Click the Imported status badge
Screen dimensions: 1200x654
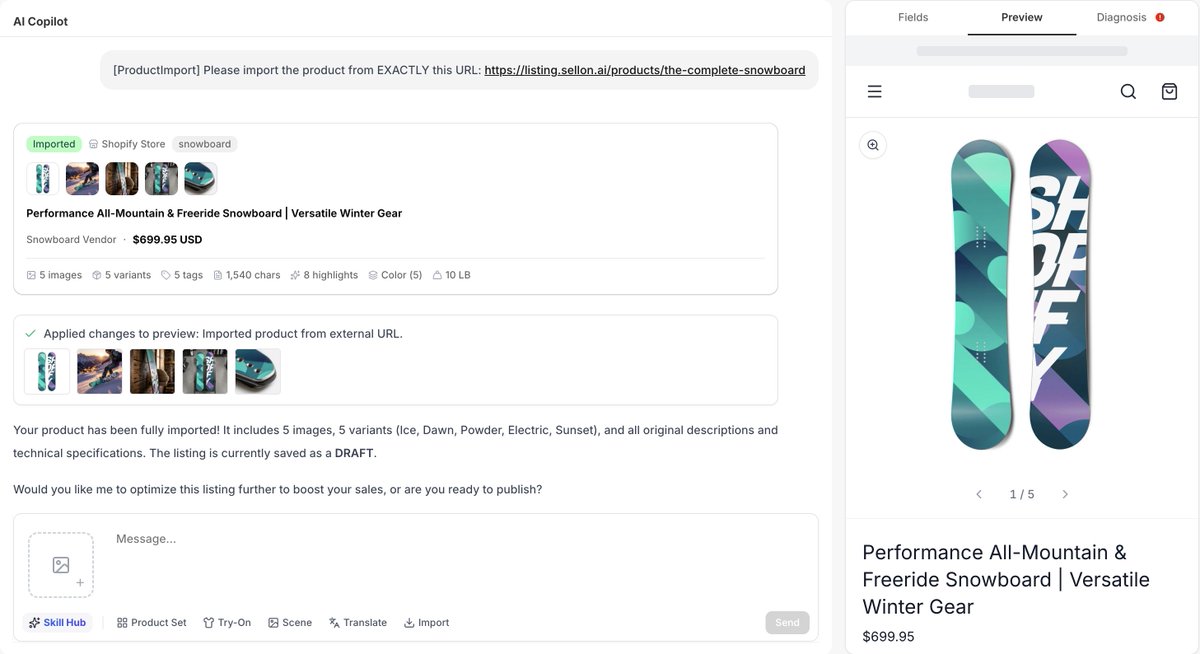coord(54,144)
